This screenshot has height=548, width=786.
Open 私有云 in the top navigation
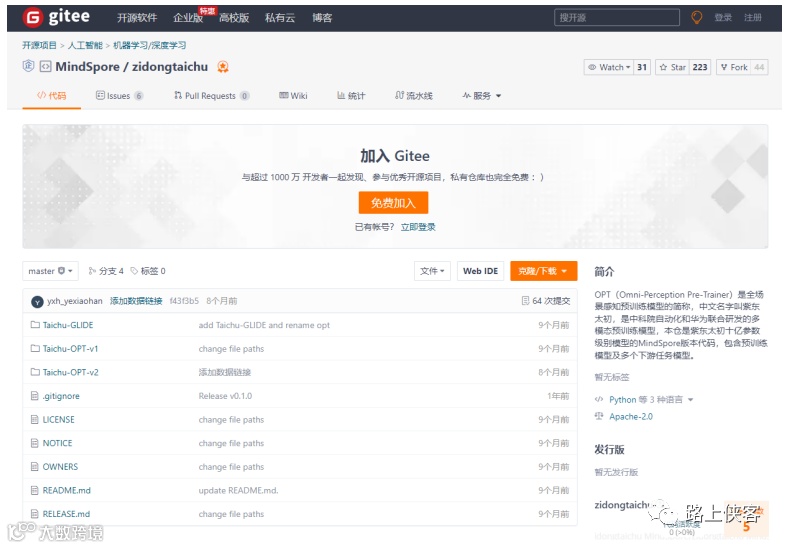pyautogui.click(x=280, y=18)
